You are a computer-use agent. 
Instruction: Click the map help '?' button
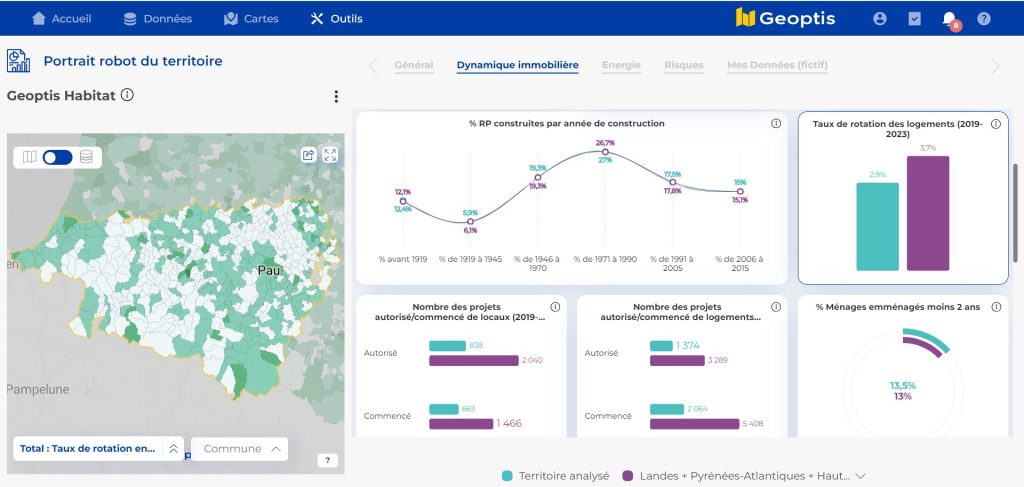click(327, 460)
